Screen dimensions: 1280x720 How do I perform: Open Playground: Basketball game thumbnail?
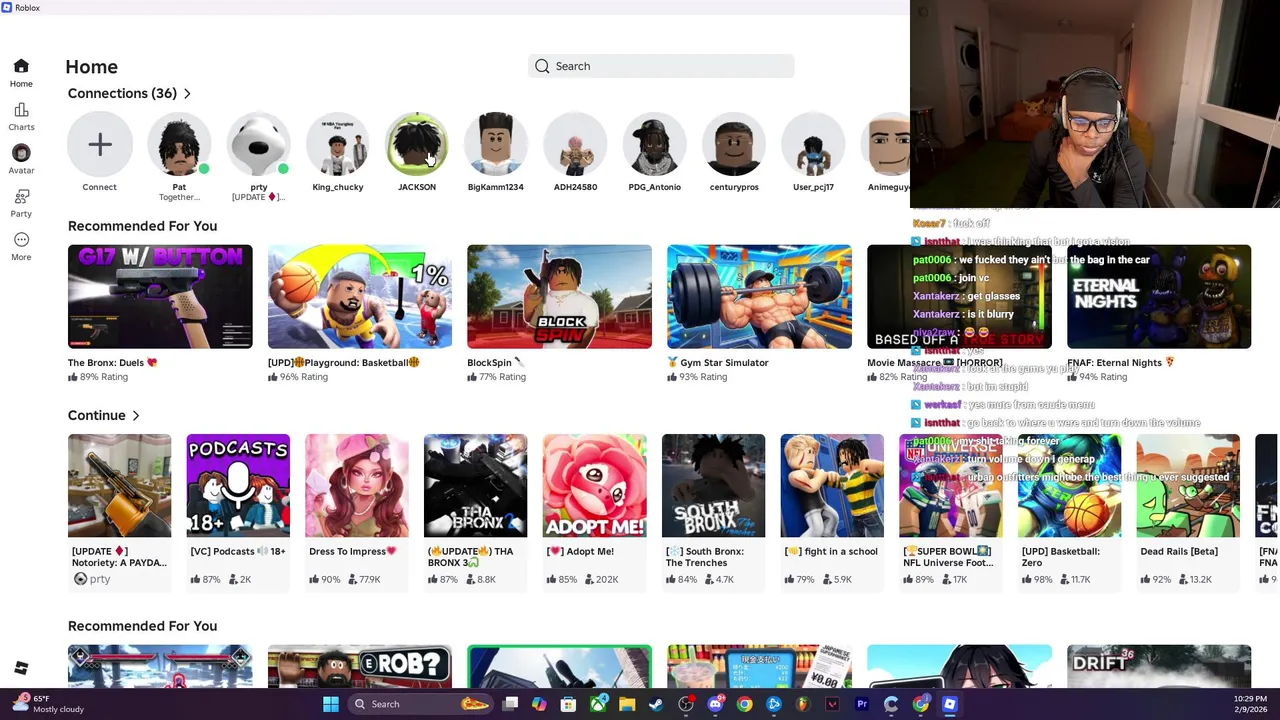(360, 296)
